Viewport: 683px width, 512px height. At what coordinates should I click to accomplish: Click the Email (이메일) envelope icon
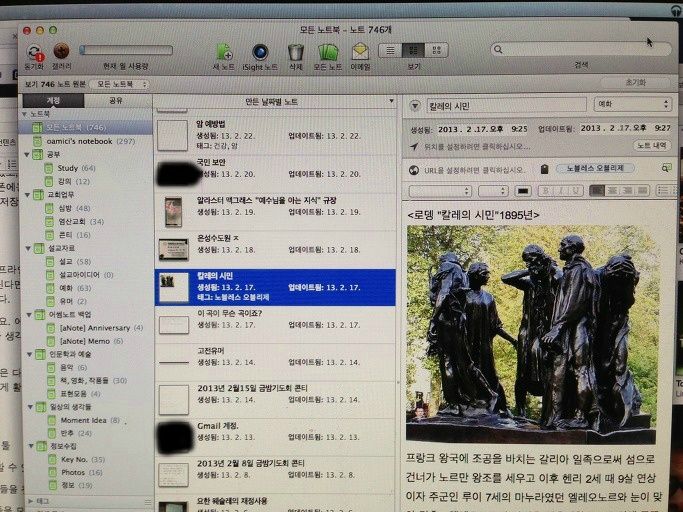coord(360,51)
